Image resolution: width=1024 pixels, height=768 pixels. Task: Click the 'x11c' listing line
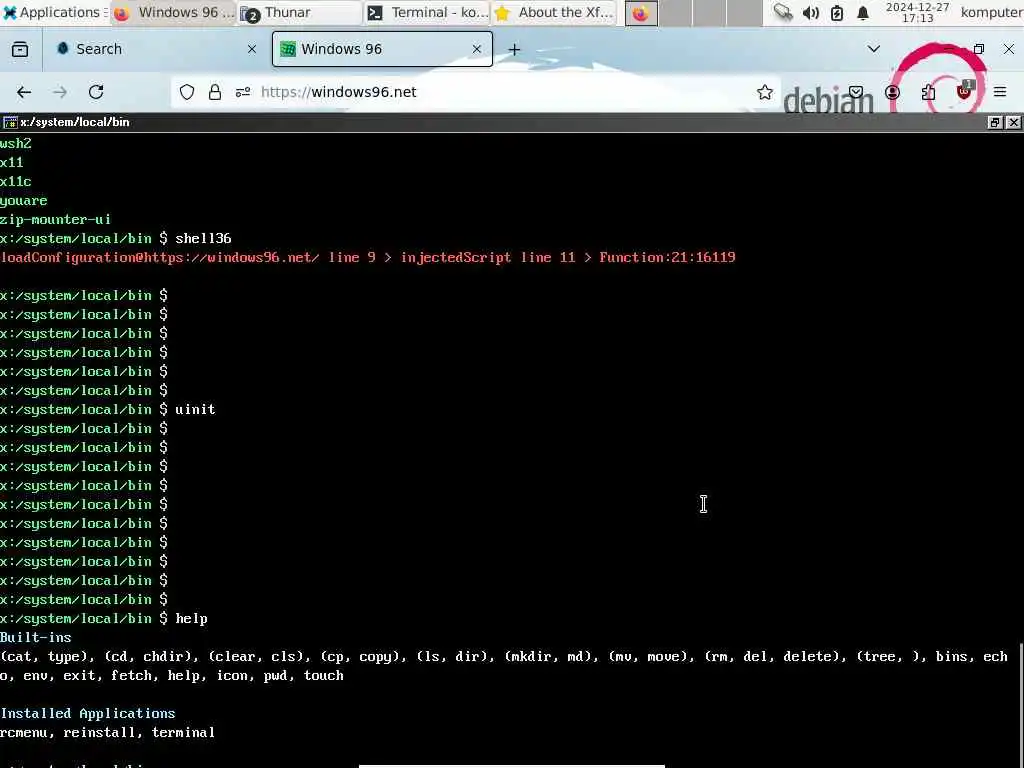[x=16, y=182]
